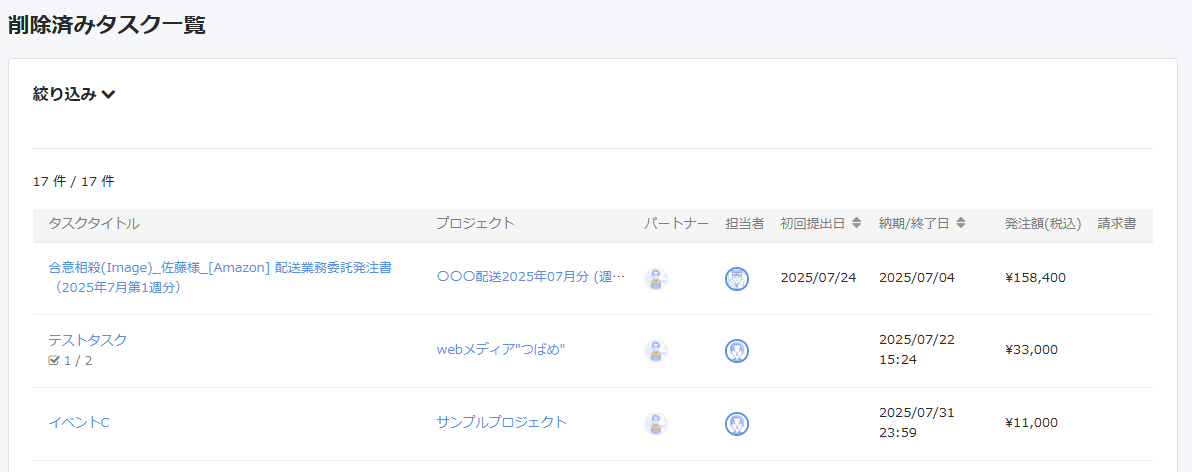This screenshot has width=1192, height=472.
Task: Click partner avatar in イベントC row
Action: point(656,423)
